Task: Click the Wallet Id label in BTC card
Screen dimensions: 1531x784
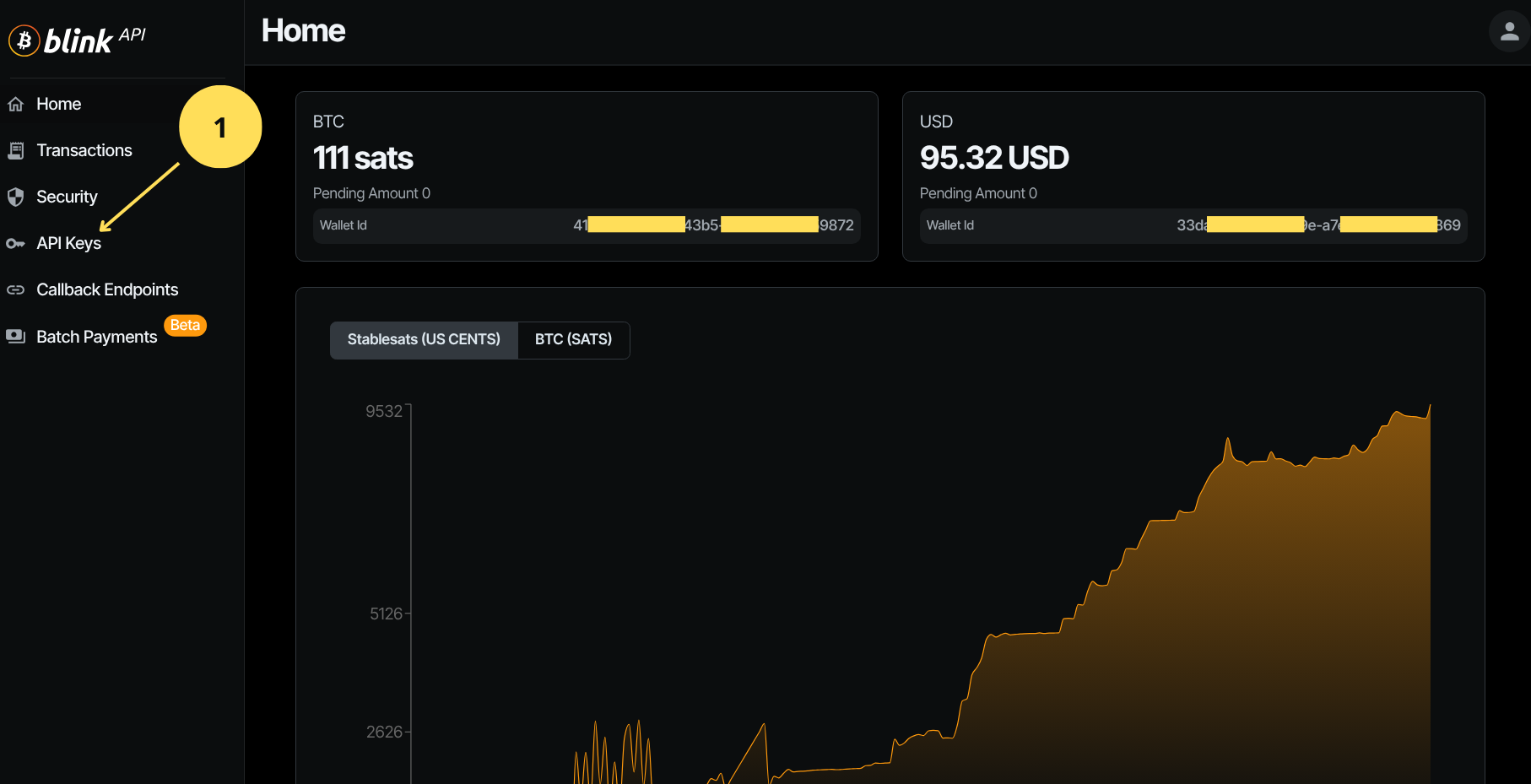Action: [343, 225]
